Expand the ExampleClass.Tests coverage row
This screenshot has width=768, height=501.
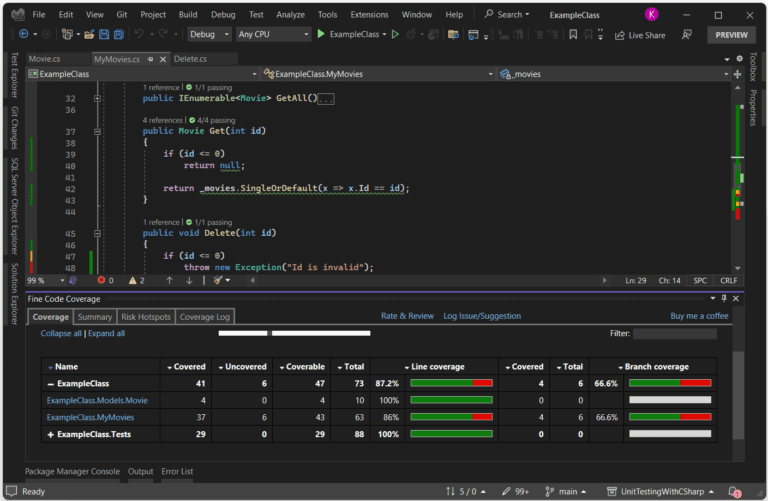[x=50, y=434]
